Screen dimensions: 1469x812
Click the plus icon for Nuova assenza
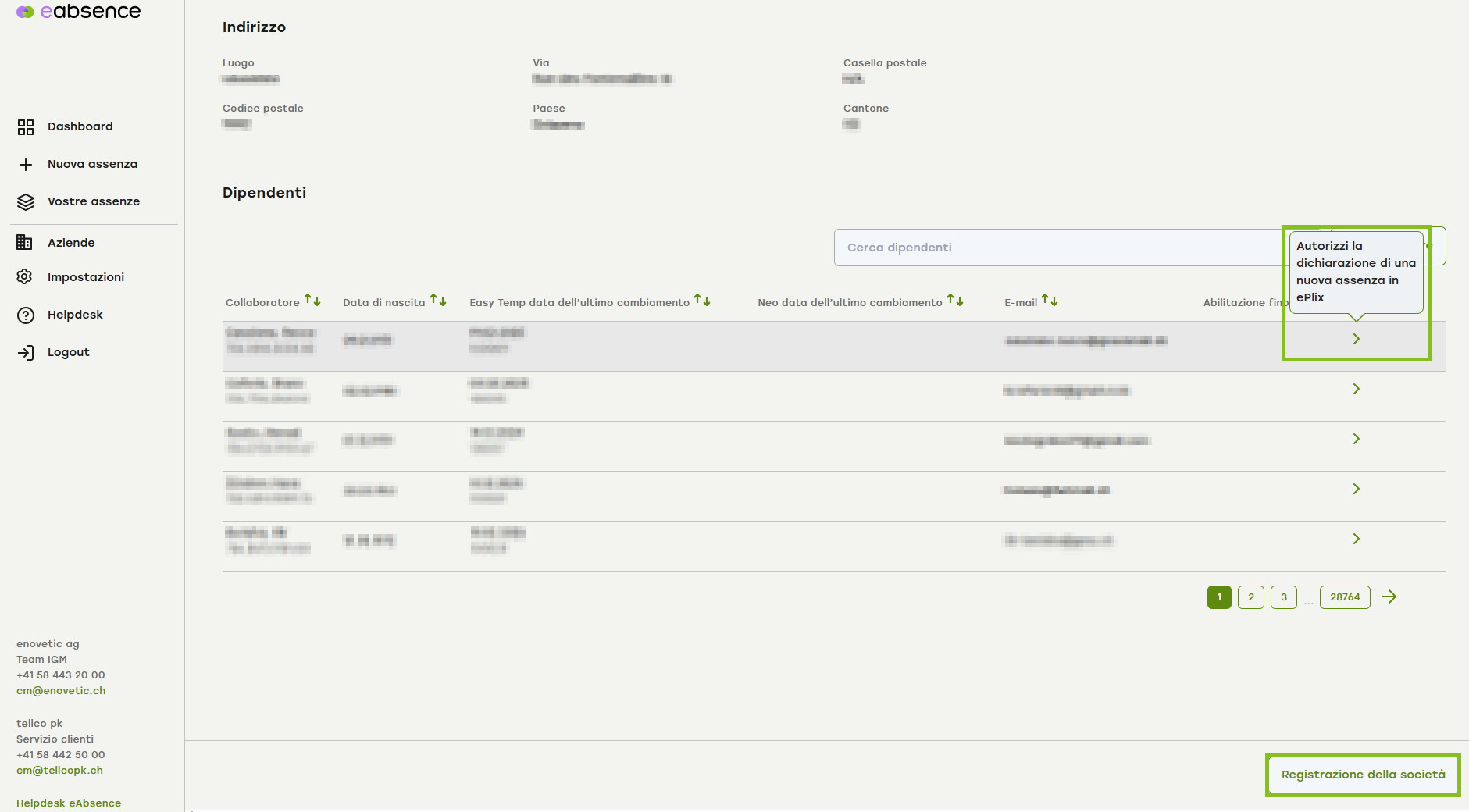[26, 165]
